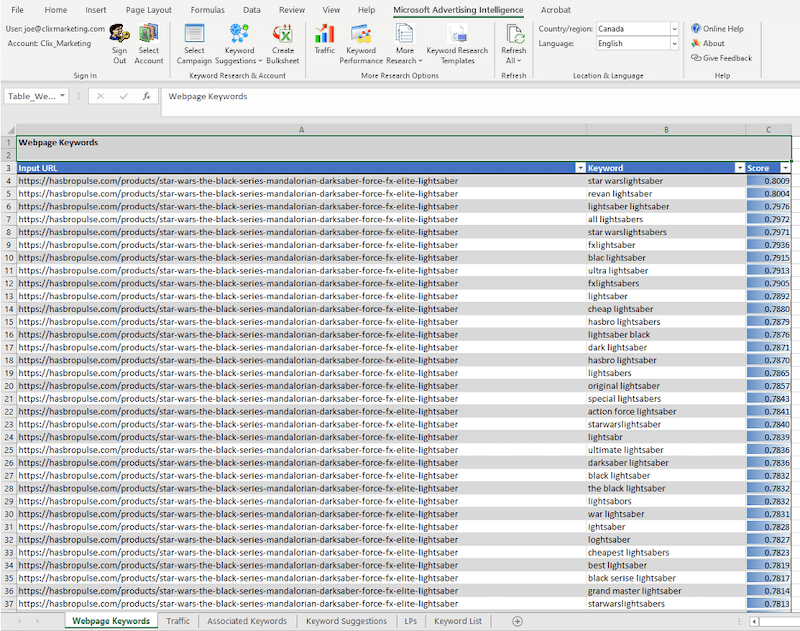Click the cancel entry X icon
Image resolution: width=800 pixels, height=631 pixels.
[x=101, y=96]
